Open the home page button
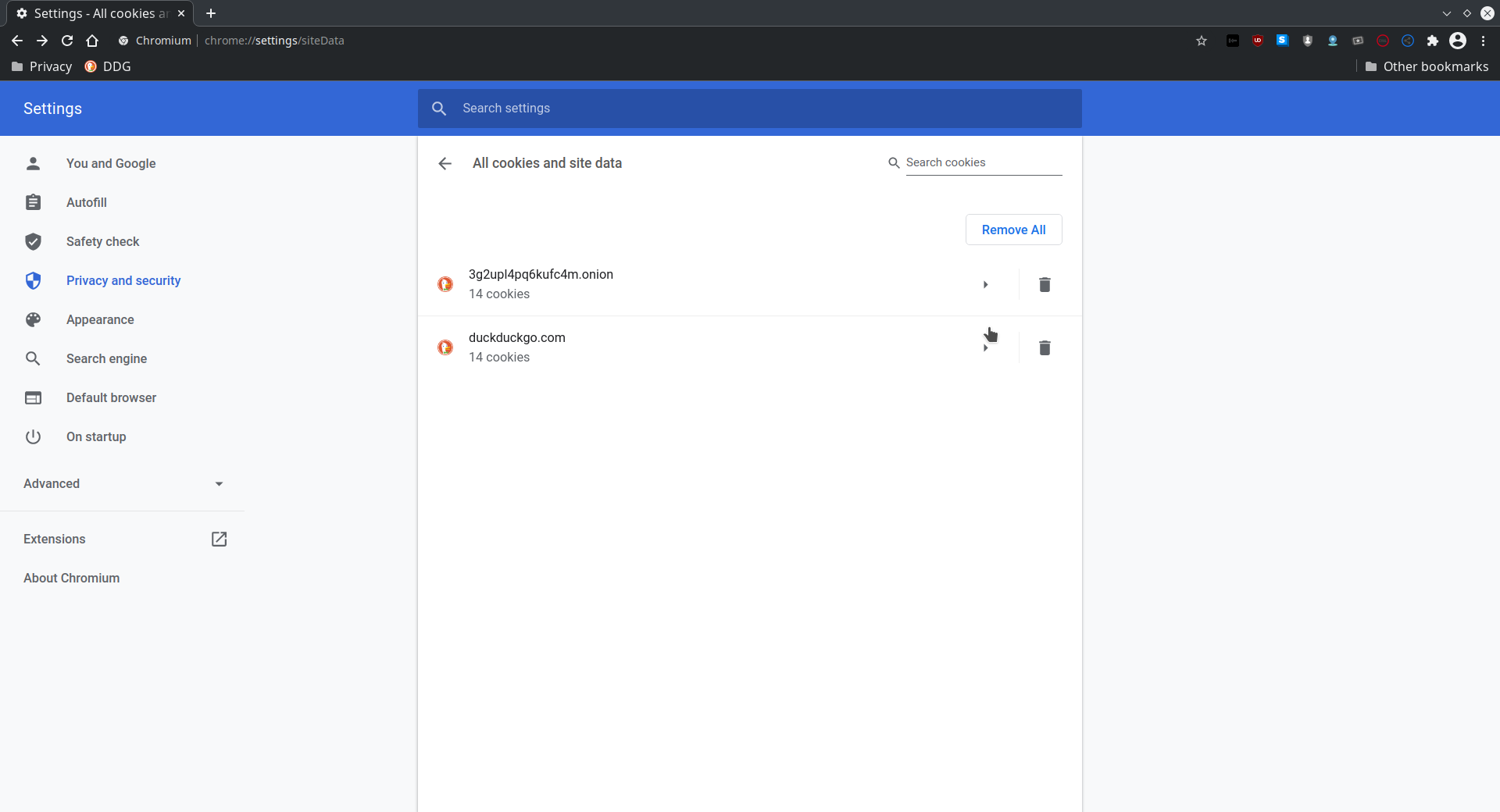The width and height of the screenshot is (1500, 812). pos(92,41)
